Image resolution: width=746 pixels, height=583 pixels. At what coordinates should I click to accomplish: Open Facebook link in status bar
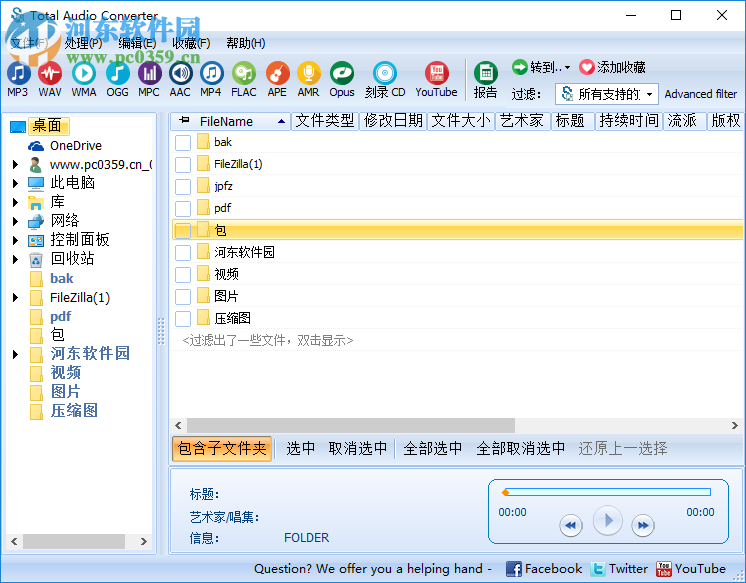pyautogui.click(x=543, y=569)
